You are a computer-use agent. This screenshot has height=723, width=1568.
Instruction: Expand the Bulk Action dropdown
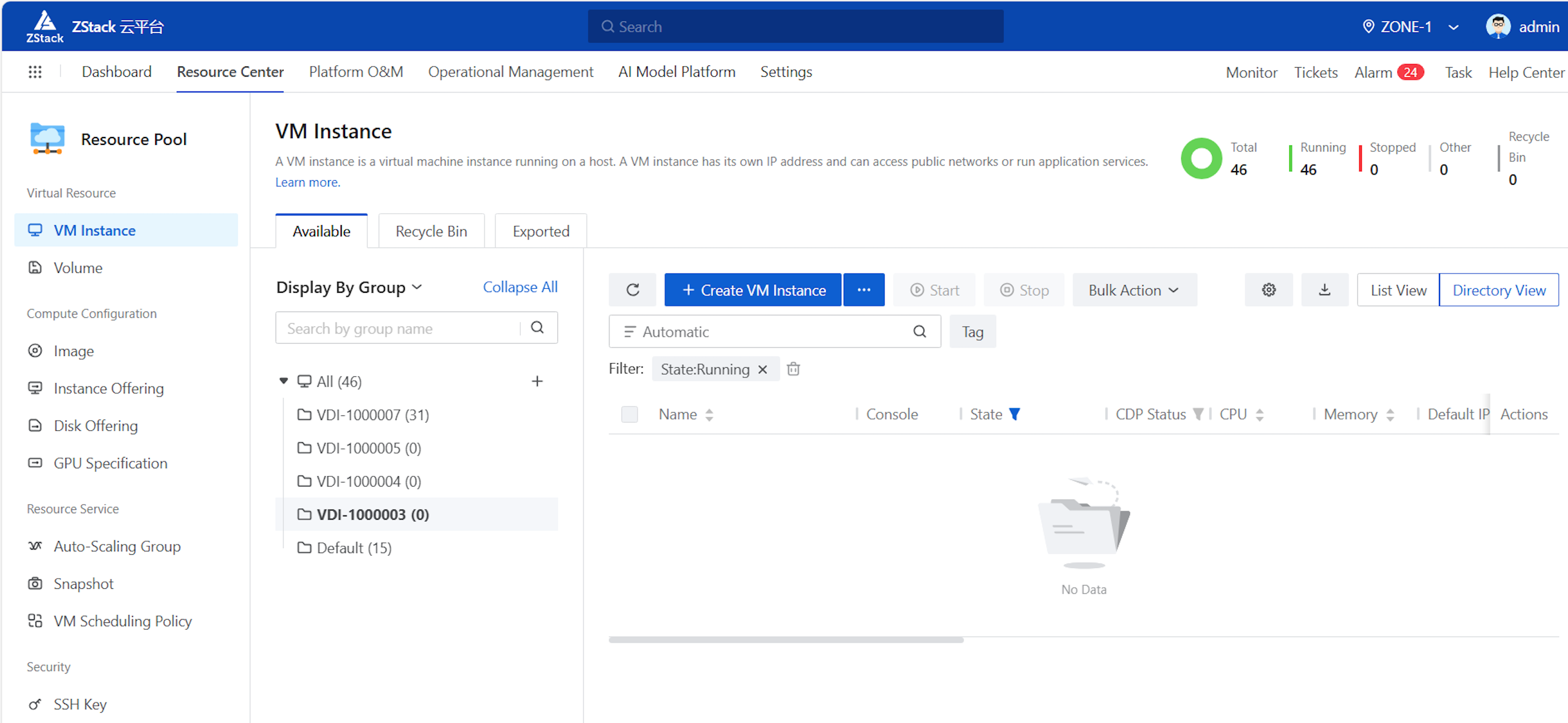1134,290
